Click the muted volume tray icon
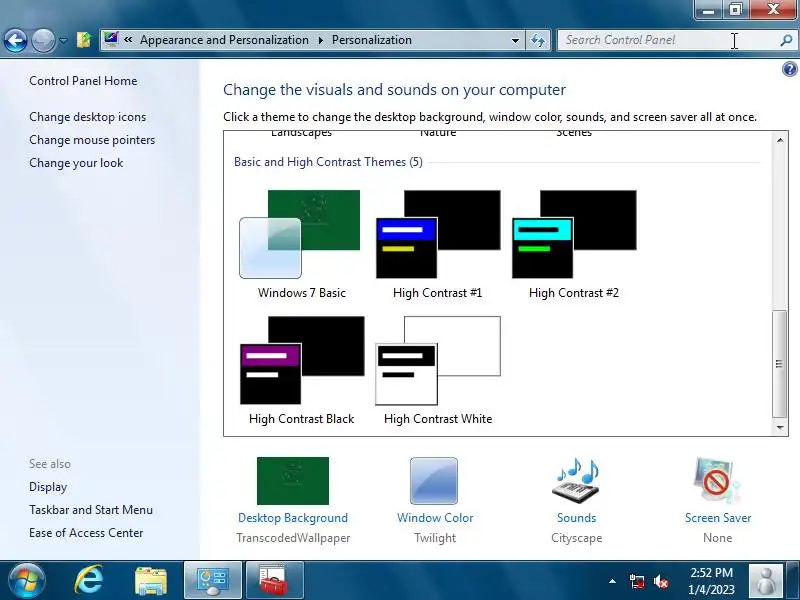The image size is (800, 600). [661, 581]
